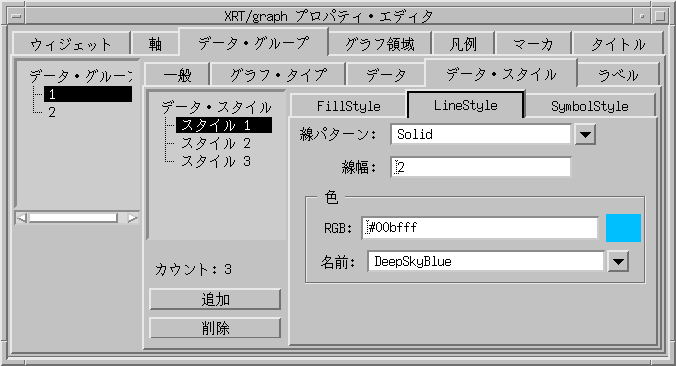Image resolution: width=676 pixels, height=366 pixels.
Task: Select the LineStyle tab
Action: tap(466, 105)
